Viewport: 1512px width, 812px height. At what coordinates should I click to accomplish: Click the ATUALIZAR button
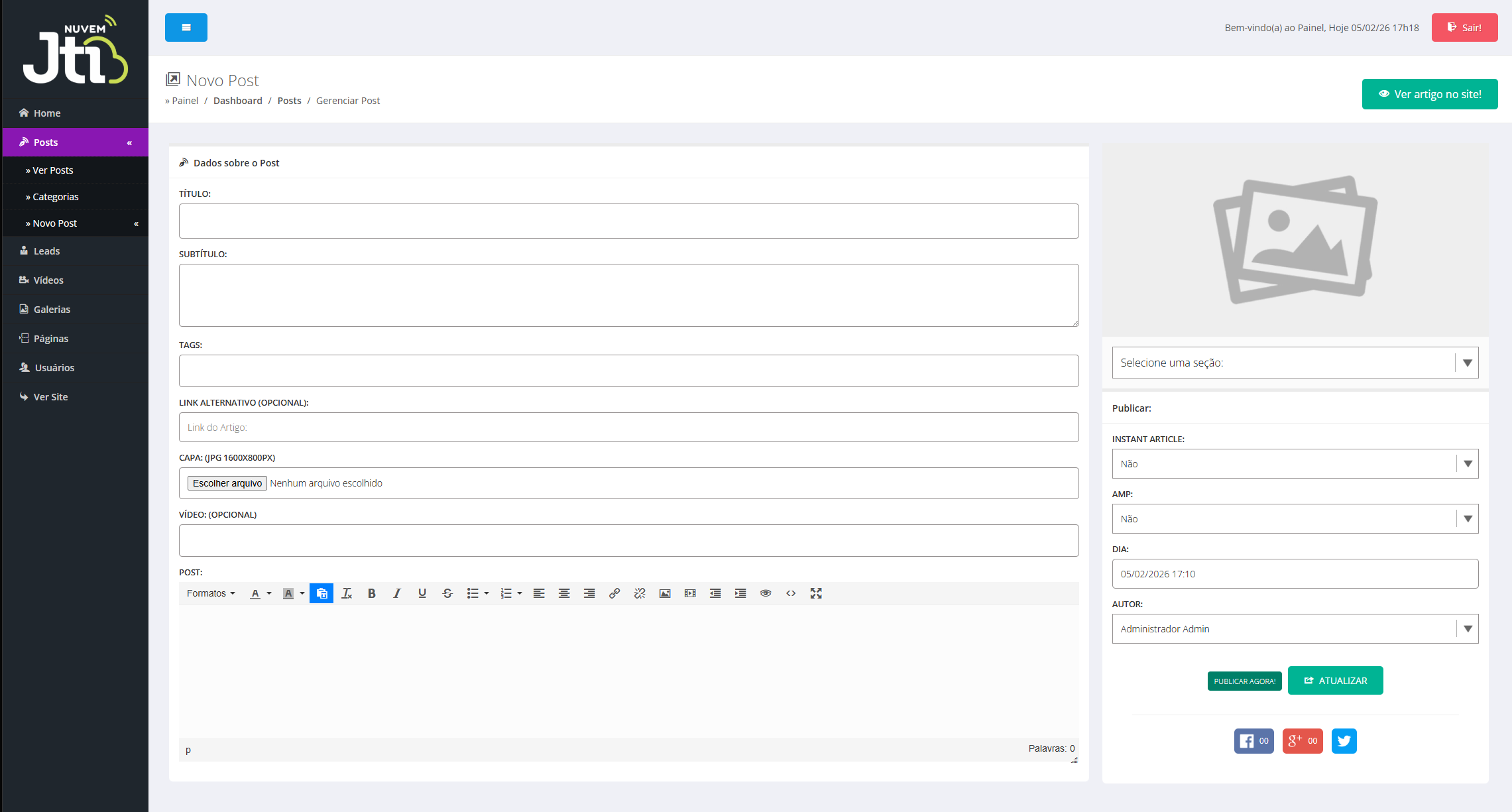click(x=1335, y=681)
